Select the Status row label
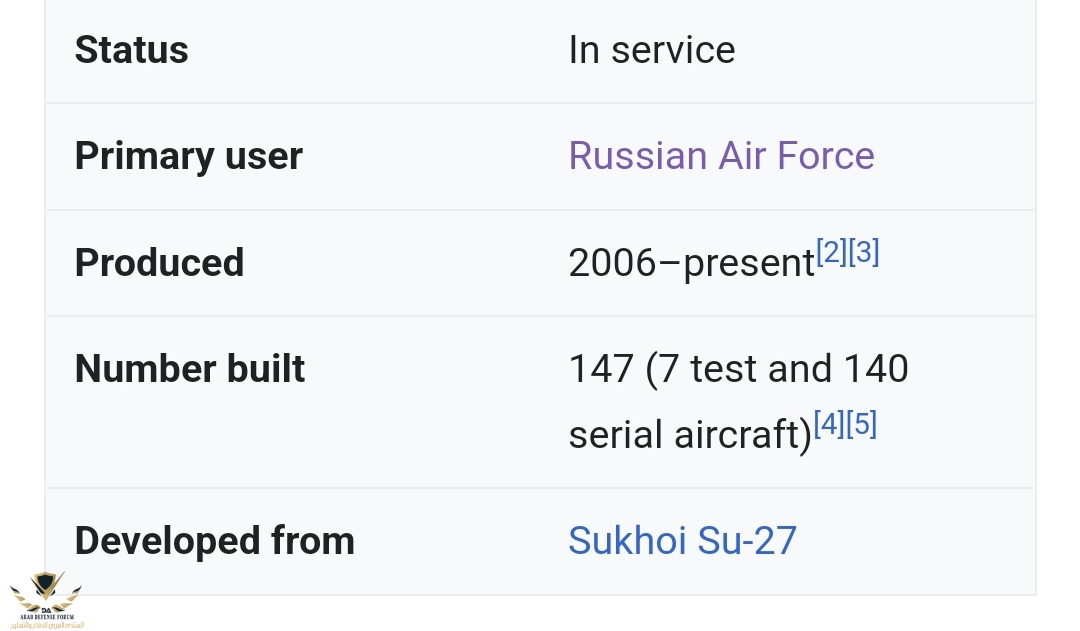This screenshot has width=1080, height=631. click(x=132, y=50)
